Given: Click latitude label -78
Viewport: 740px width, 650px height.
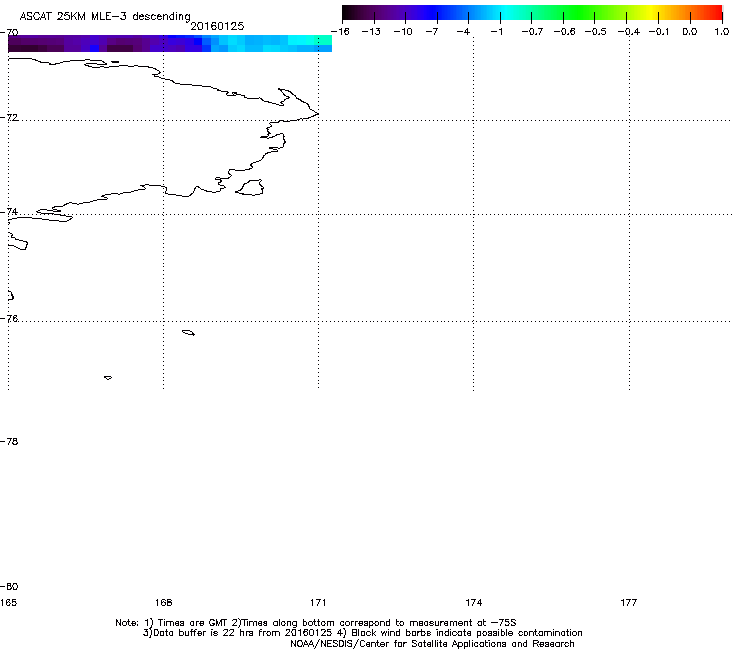Looking at the screenshot, I should pyautogui.click(x=9, y=441).
